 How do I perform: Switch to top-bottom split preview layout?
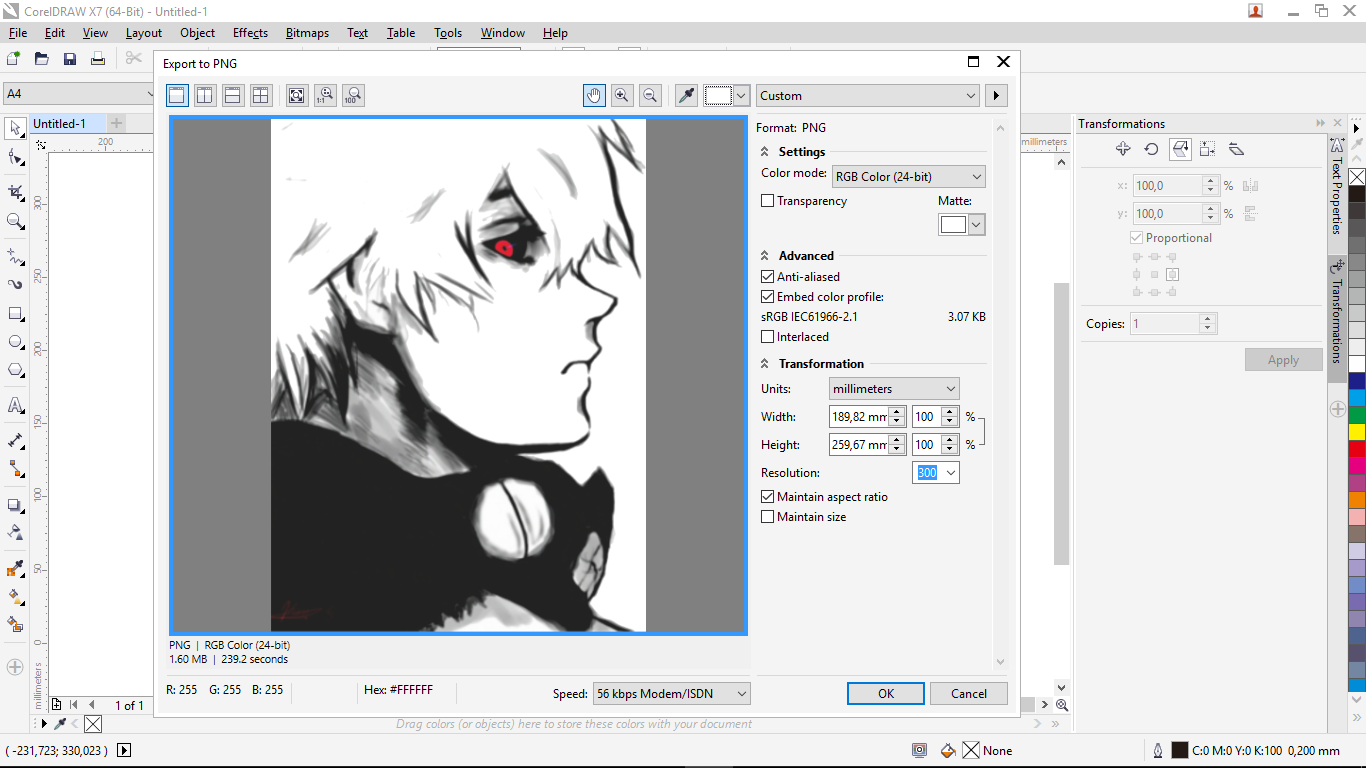tap(233, 95)
